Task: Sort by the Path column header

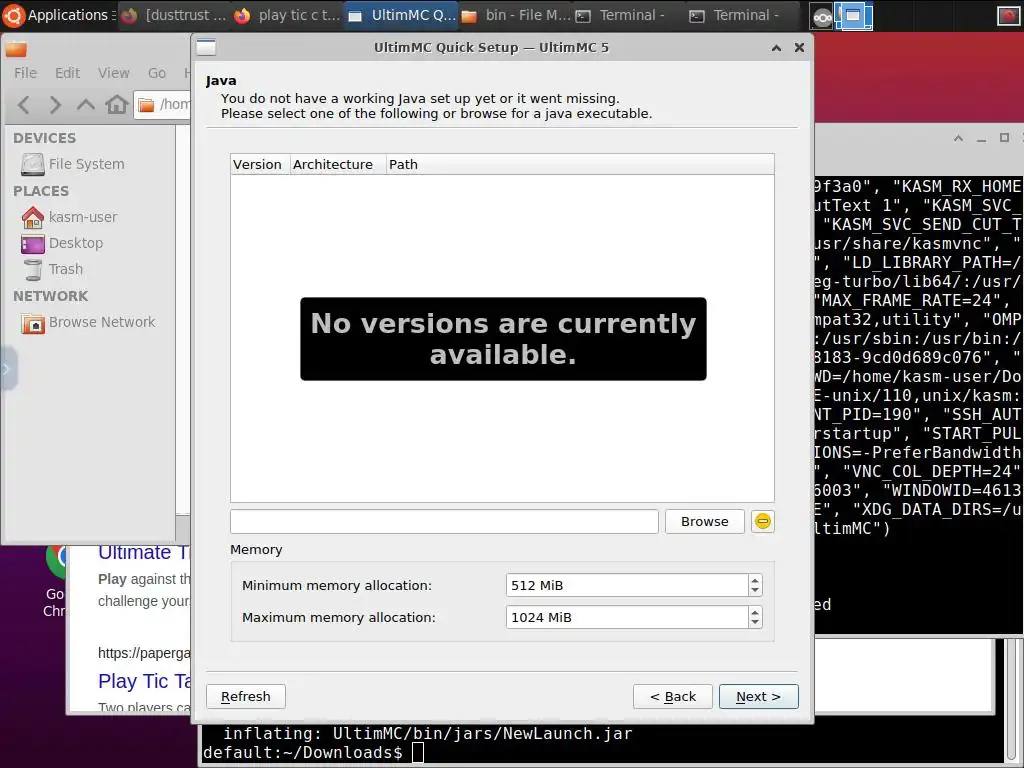Action: [580, 165]
